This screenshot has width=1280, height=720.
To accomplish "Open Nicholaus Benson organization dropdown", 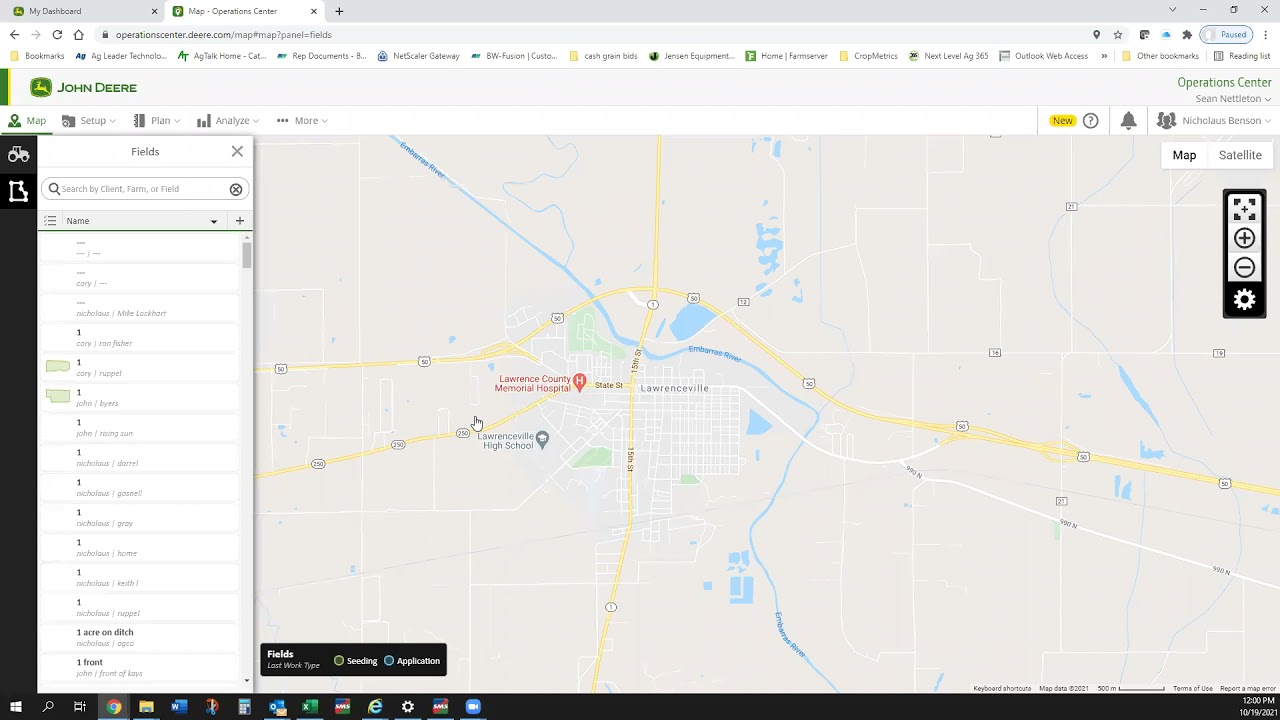I will [x=1214, y=121].
